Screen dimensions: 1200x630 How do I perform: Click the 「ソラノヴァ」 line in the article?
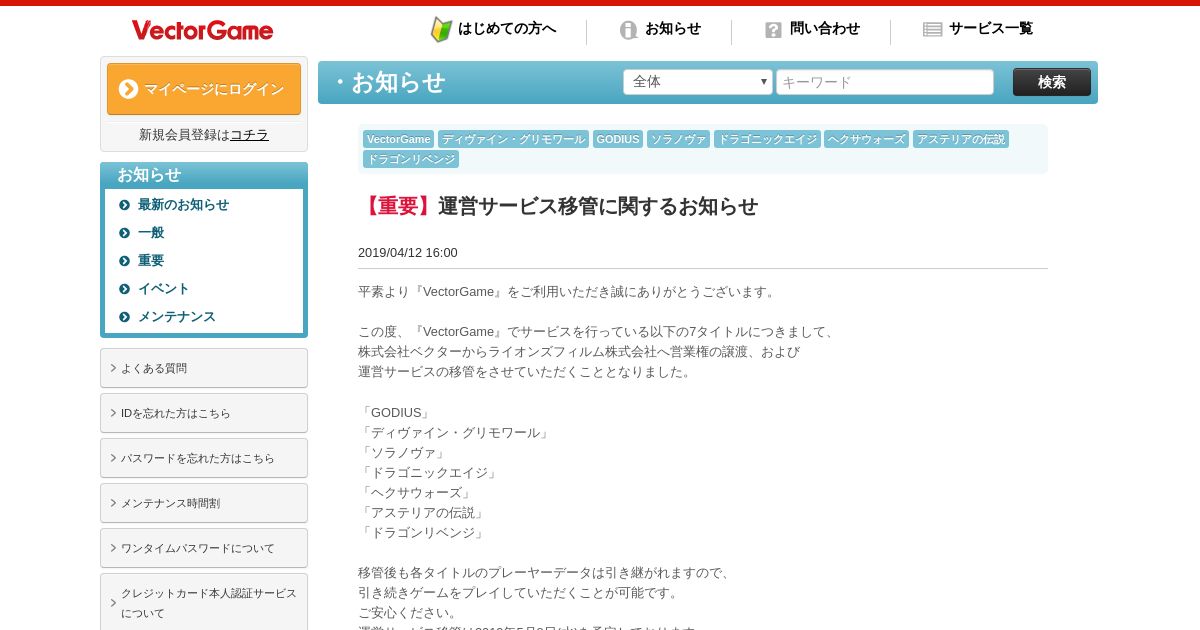[x=403, y=453]
